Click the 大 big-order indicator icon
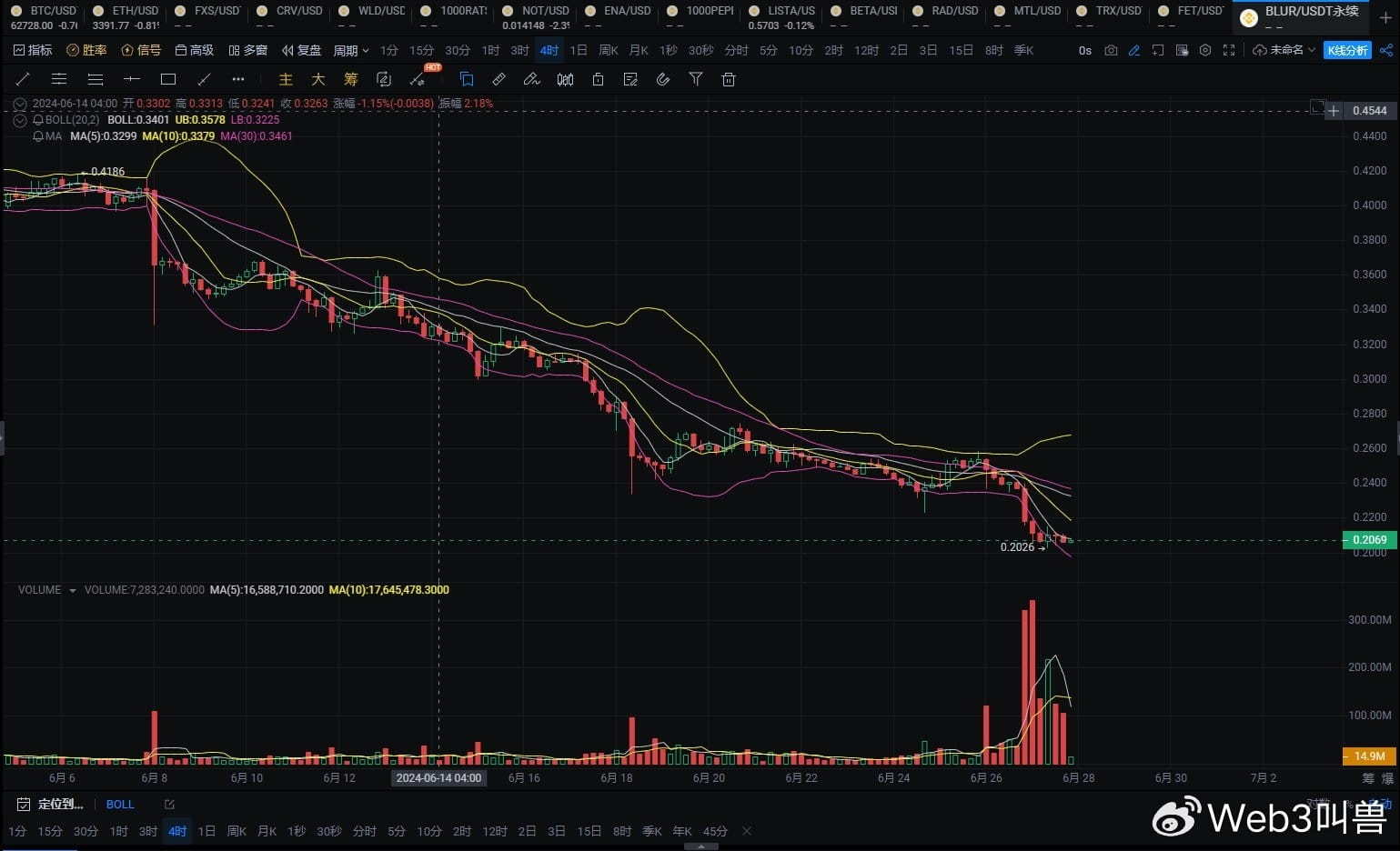This screenshot has width=1400, height=851. point(318,79)
